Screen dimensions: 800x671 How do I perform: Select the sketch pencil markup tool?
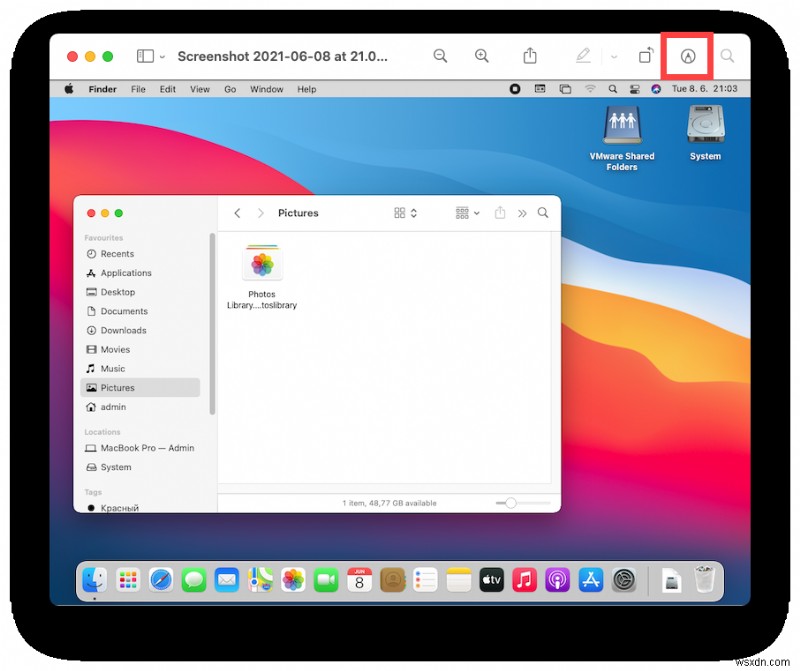(x=584, y=56)
